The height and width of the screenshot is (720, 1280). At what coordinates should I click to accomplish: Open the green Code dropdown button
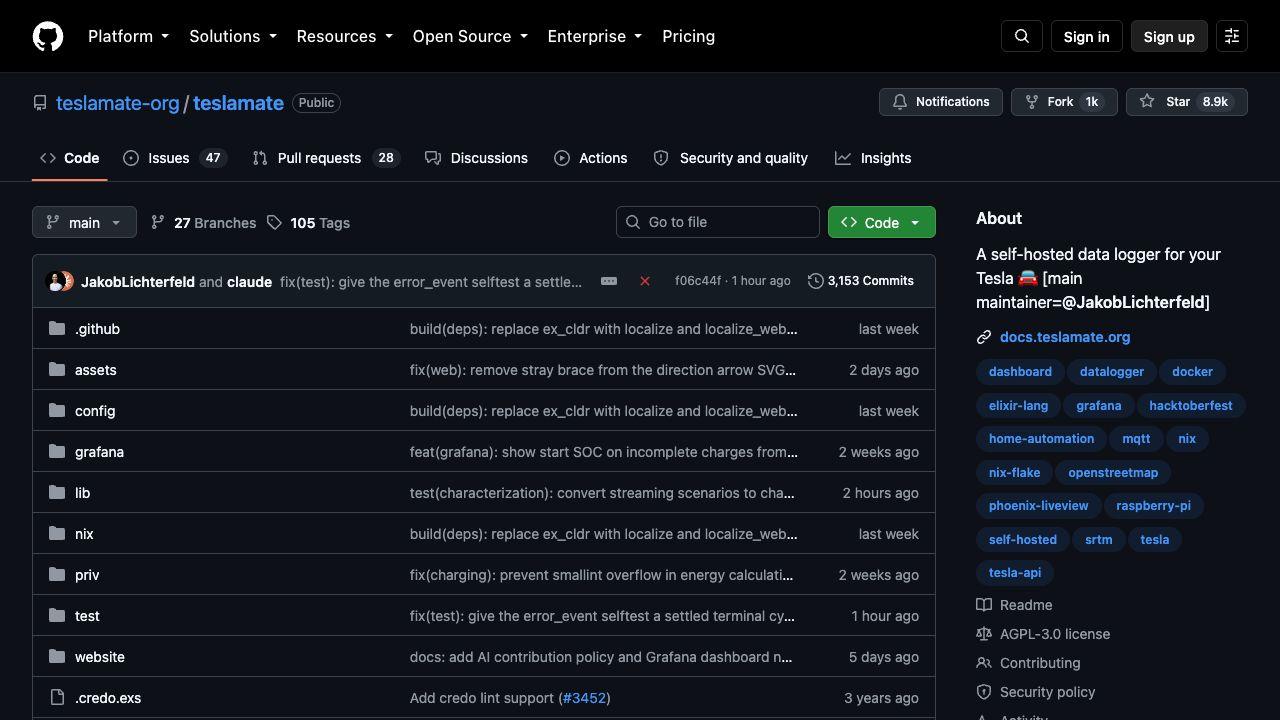click(x=882, y=222)
